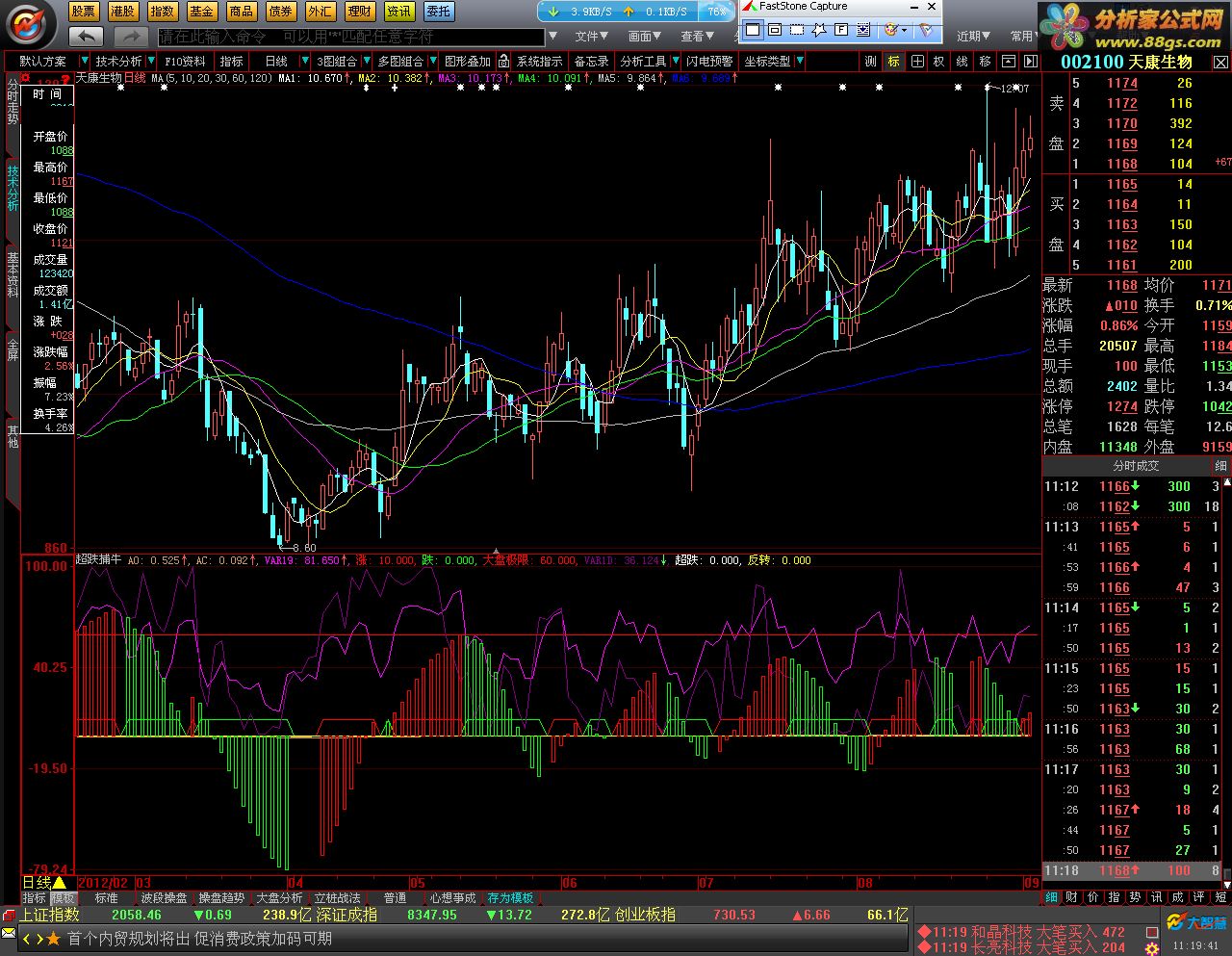This screenshot has width=1232, height=956.
Task: Select the 波段操盘 template tab
Action: pyautogui.click(x=165, y=898)
